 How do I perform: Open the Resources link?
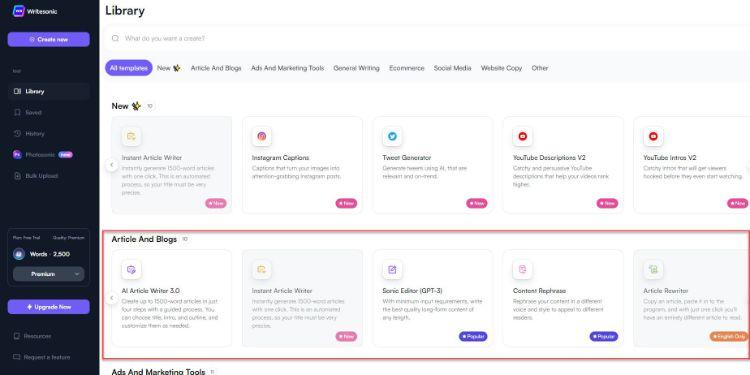[37, 336]
